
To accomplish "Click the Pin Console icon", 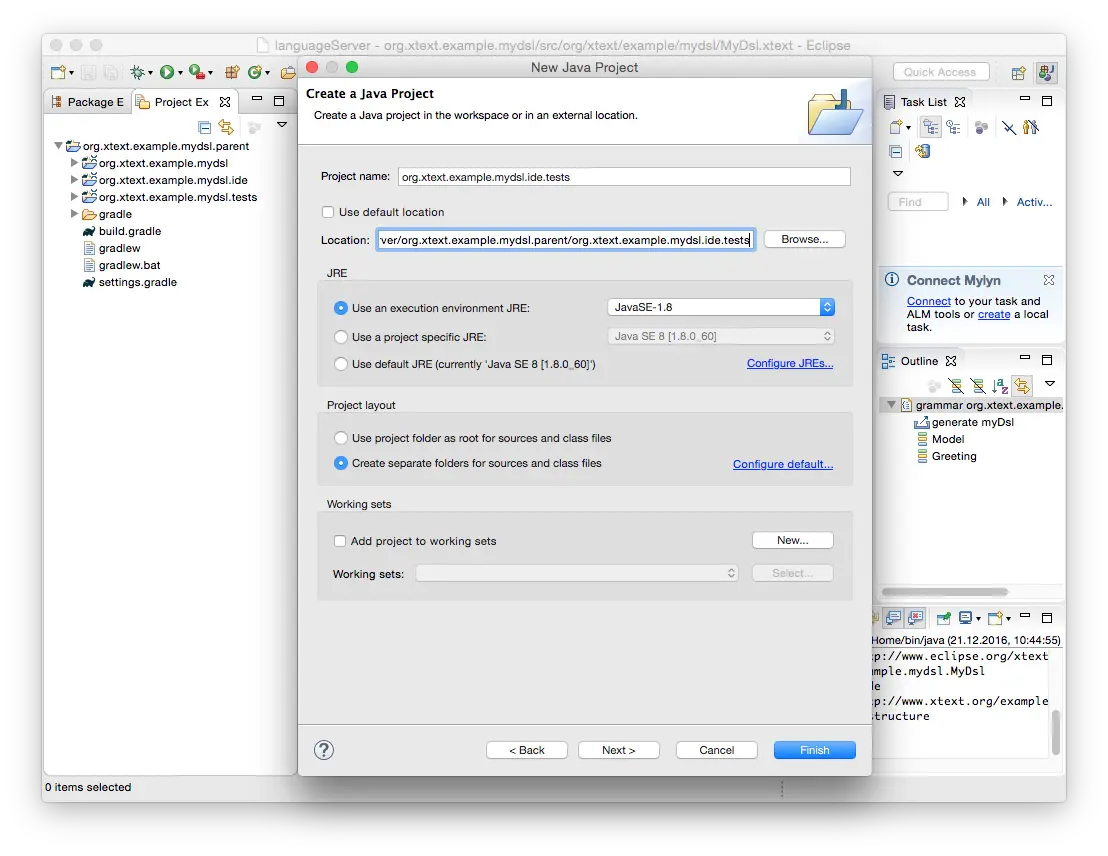I will pyautogui.click(x=944, y=618).
